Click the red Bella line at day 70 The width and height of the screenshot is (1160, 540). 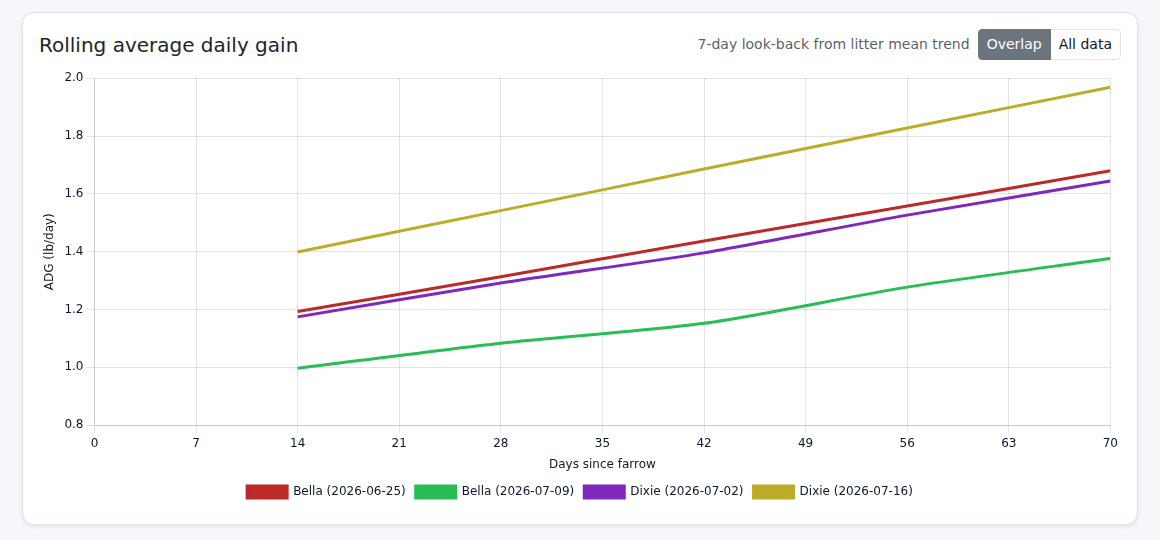tap(1109, 171)
